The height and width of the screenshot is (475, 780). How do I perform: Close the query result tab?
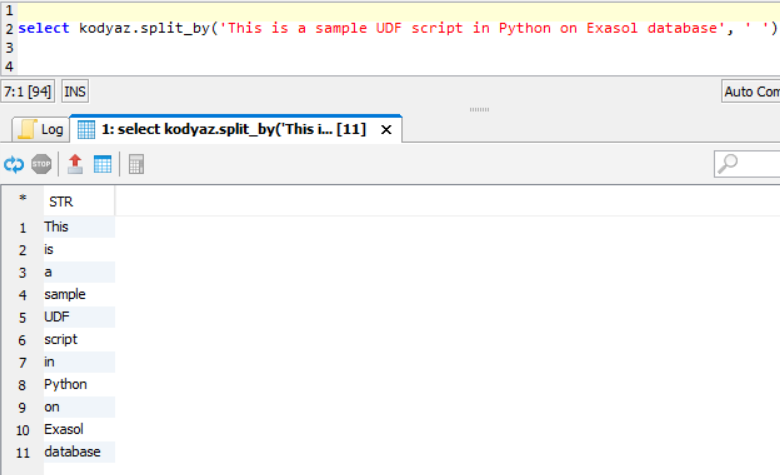(x=386, y=130)
